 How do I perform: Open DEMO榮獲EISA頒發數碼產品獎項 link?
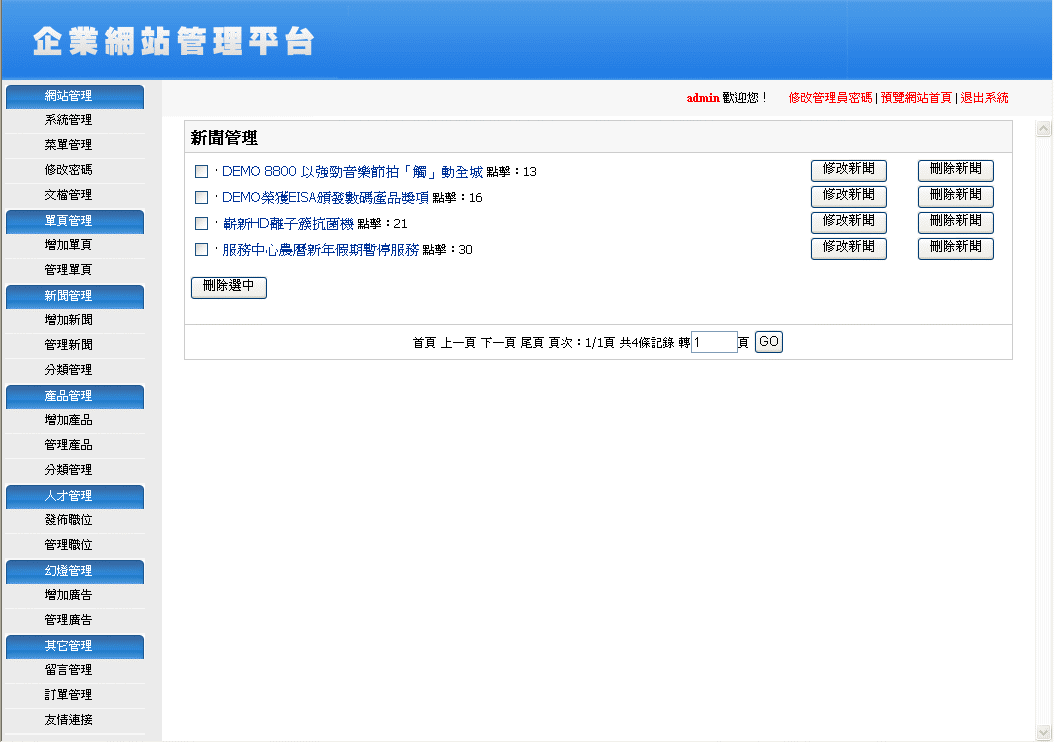(325, 198)
